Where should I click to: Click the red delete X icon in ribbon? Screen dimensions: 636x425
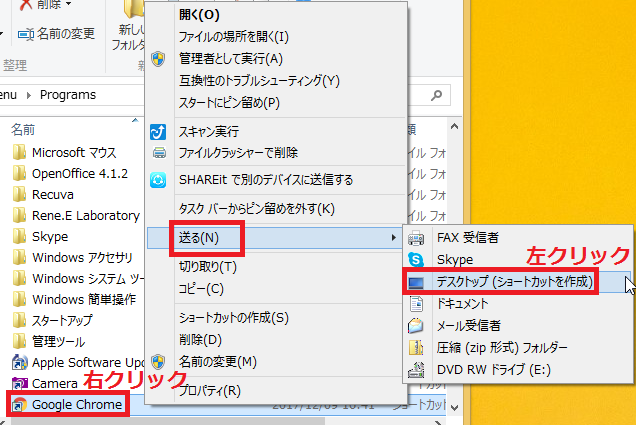click(x=26, y=4)
